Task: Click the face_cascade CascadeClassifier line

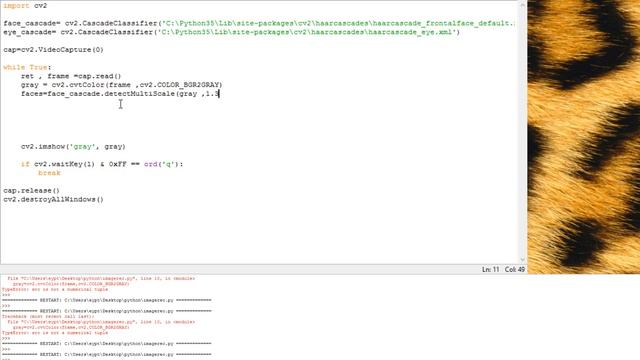Action: click(259, 23)
